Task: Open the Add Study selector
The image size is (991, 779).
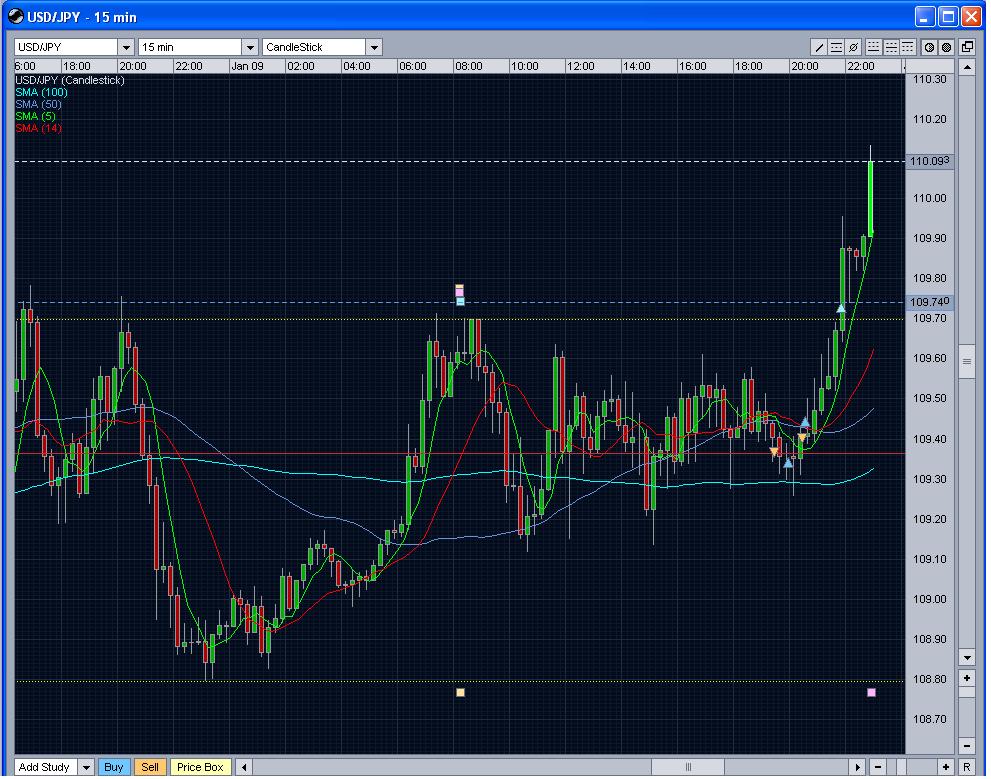Action: click(x=86, y=767)
